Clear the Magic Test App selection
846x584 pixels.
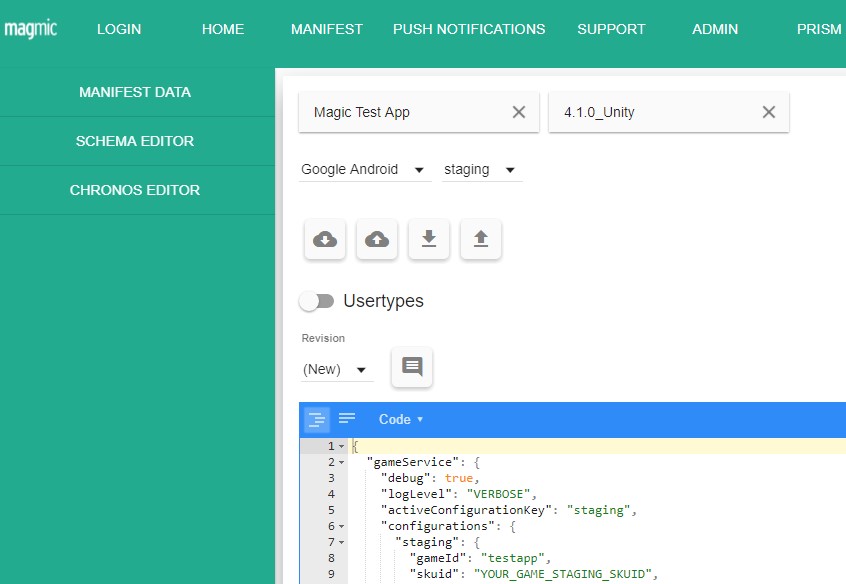point(518,112)
